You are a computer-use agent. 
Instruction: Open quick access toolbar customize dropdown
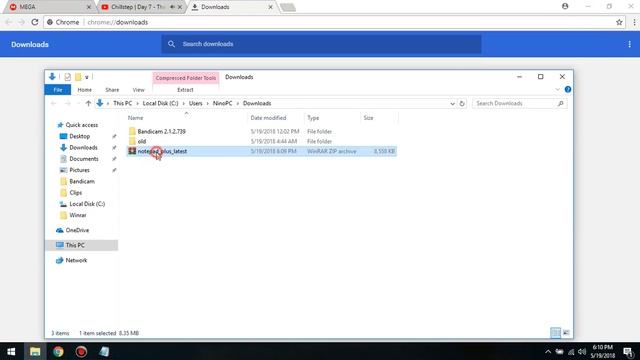coord(87,77)
